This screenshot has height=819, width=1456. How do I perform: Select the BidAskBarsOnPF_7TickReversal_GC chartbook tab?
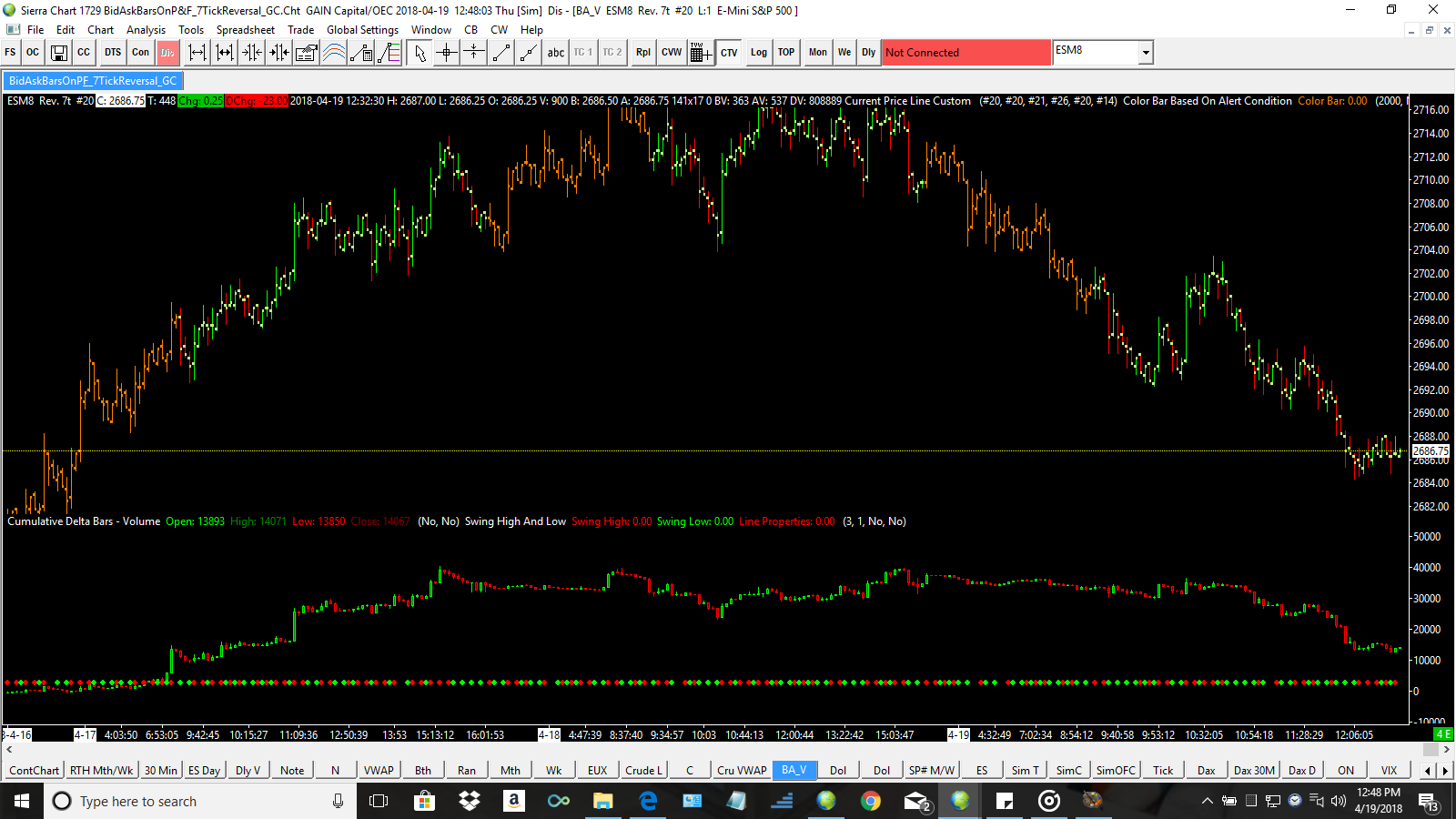point(93,81)
